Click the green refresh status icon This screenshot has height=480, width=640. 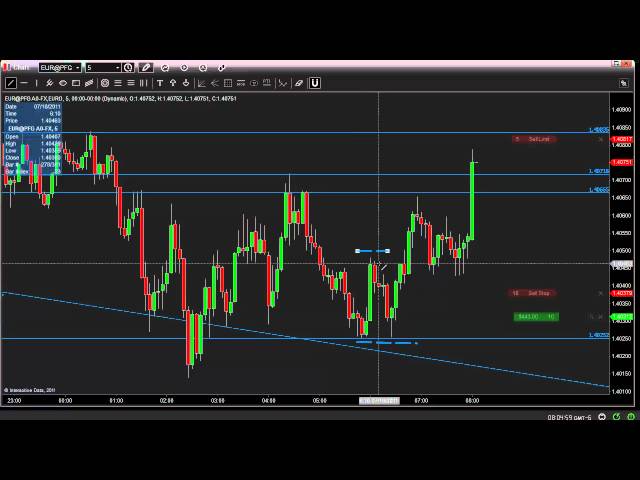tap(616, 417)
